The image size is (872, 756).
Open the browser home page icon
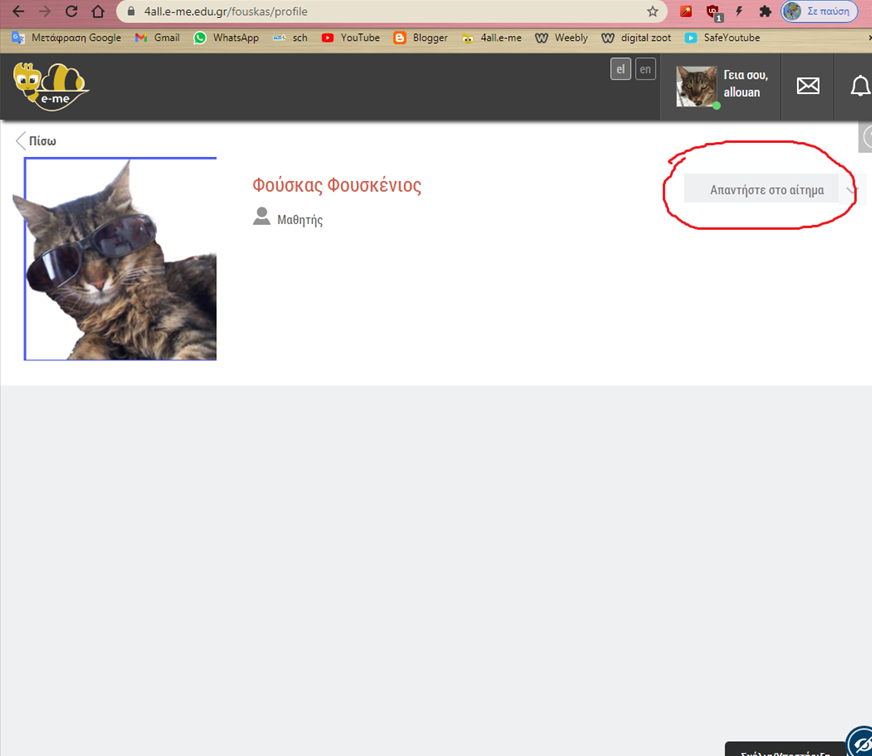click(98, 11)
